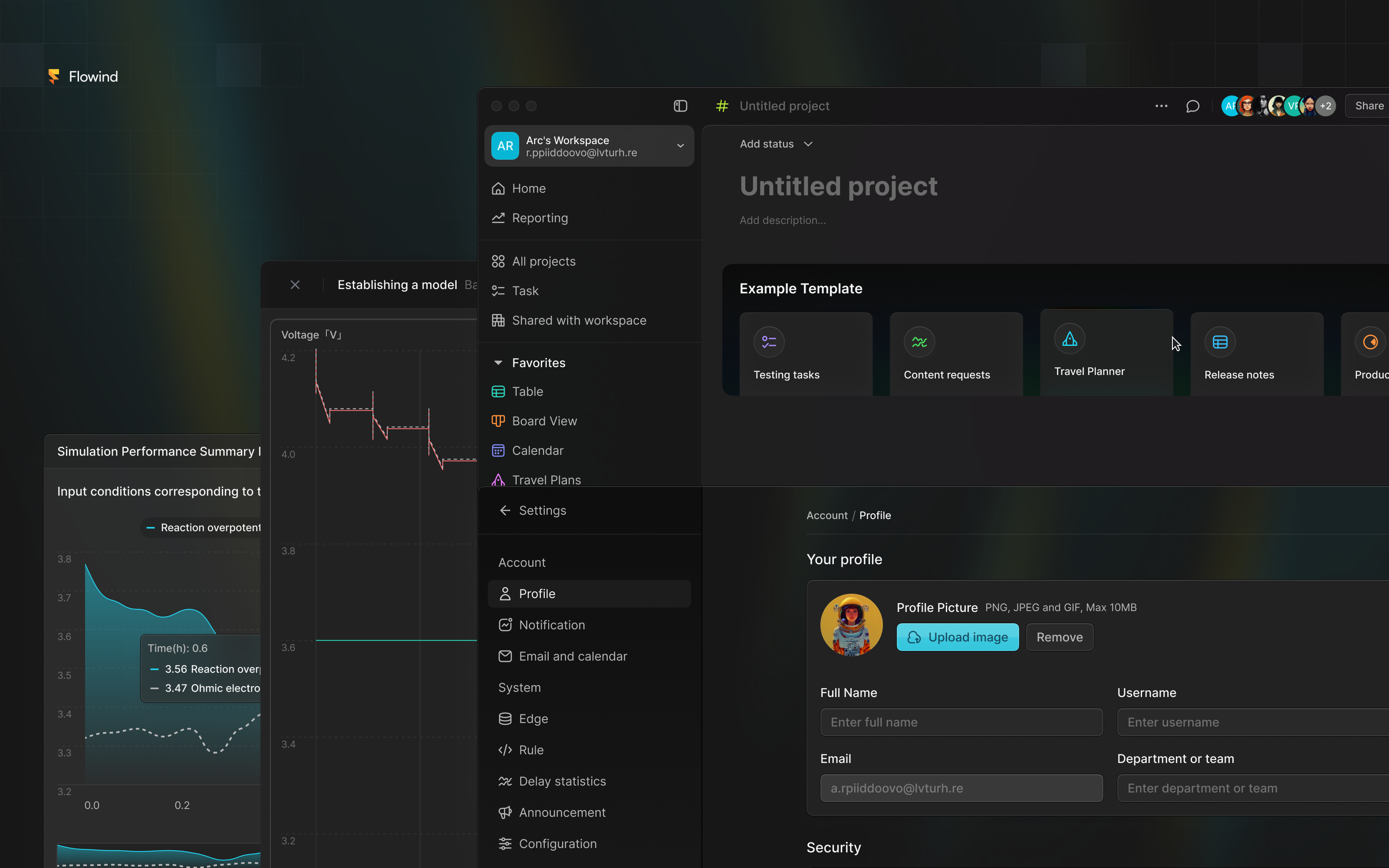Select the Testing tasks template card
The width and height of the screenshot is (1389, 868).
(x=806, y=354)
